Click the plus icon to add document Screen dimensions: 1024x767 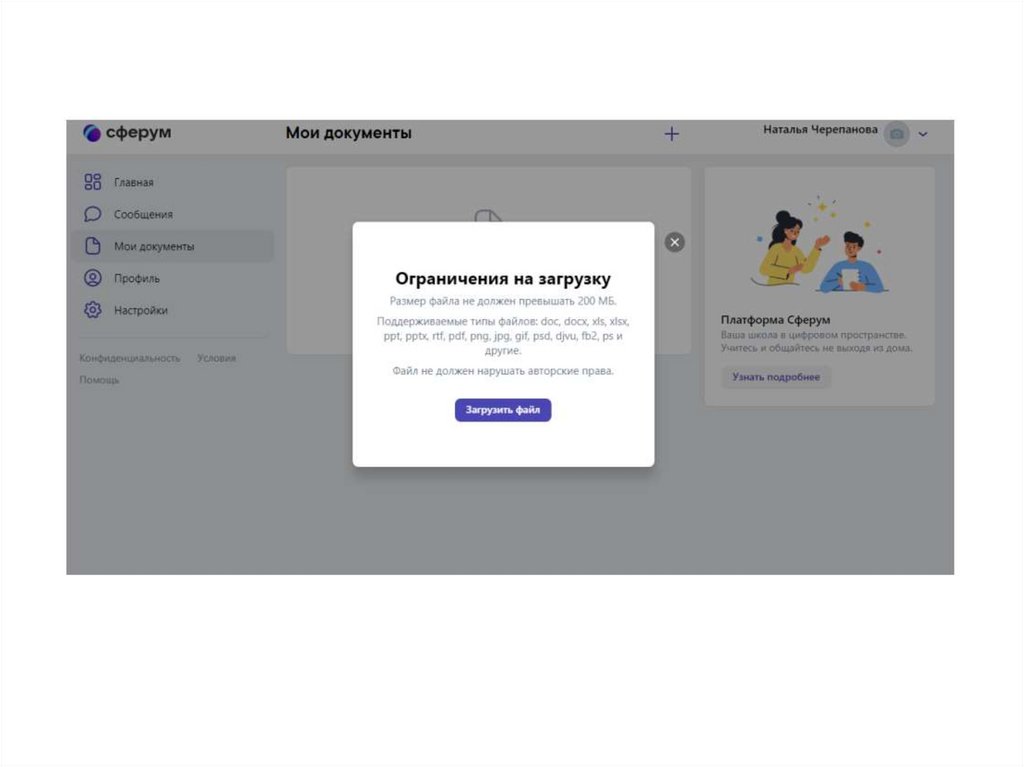[671, 134]
